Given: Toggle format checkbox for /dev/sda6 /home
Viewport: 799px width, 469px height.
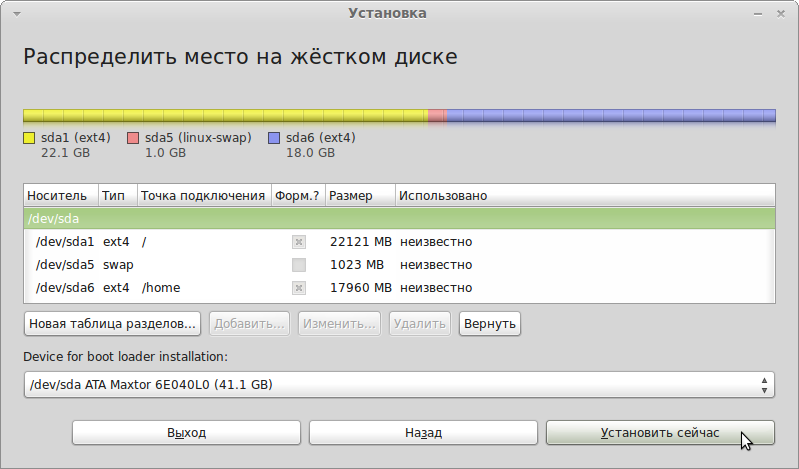Looking at the screenshot, I should (x=299, y=288).
